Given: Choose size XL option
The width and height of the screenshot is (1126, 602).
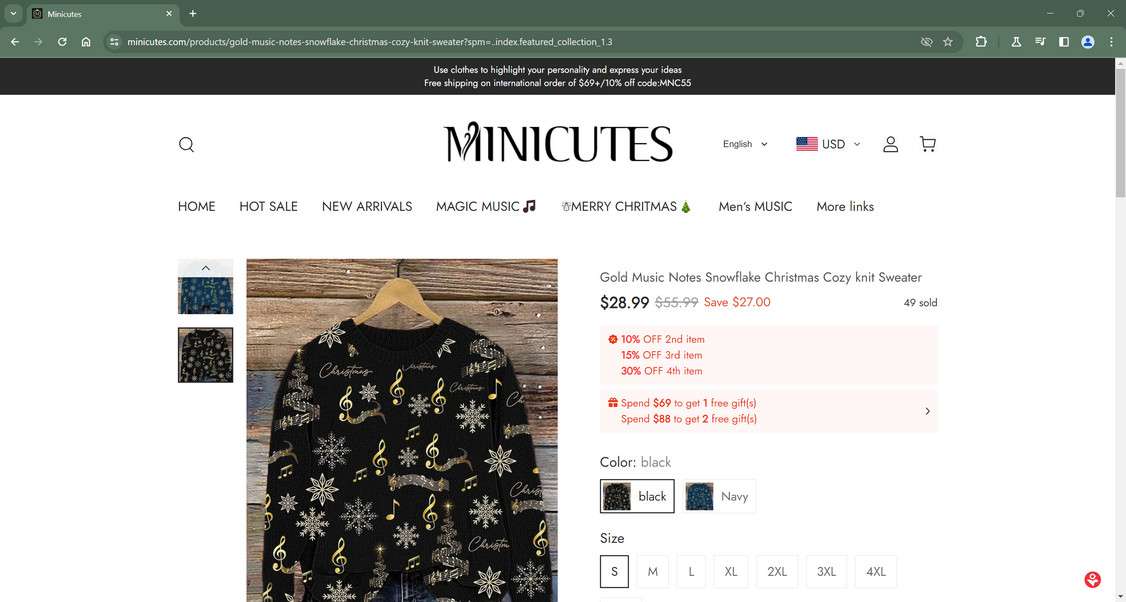Looking at the screenshot, I should coord(731,572).
